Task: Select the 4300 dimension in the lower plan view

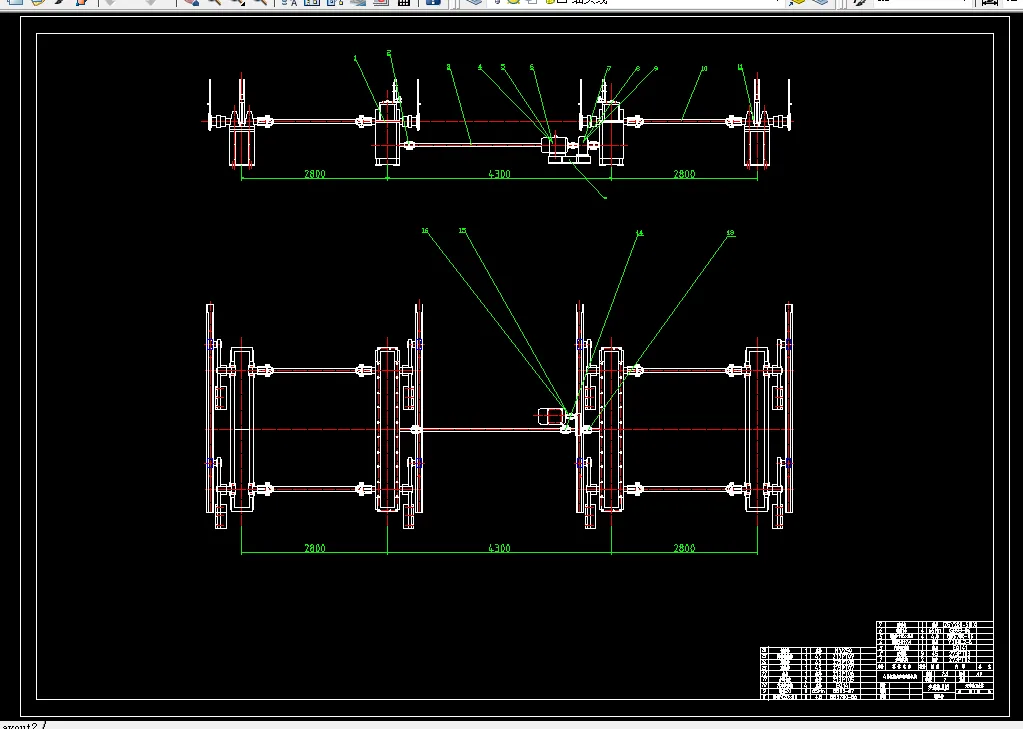Action: coord(499,548)
